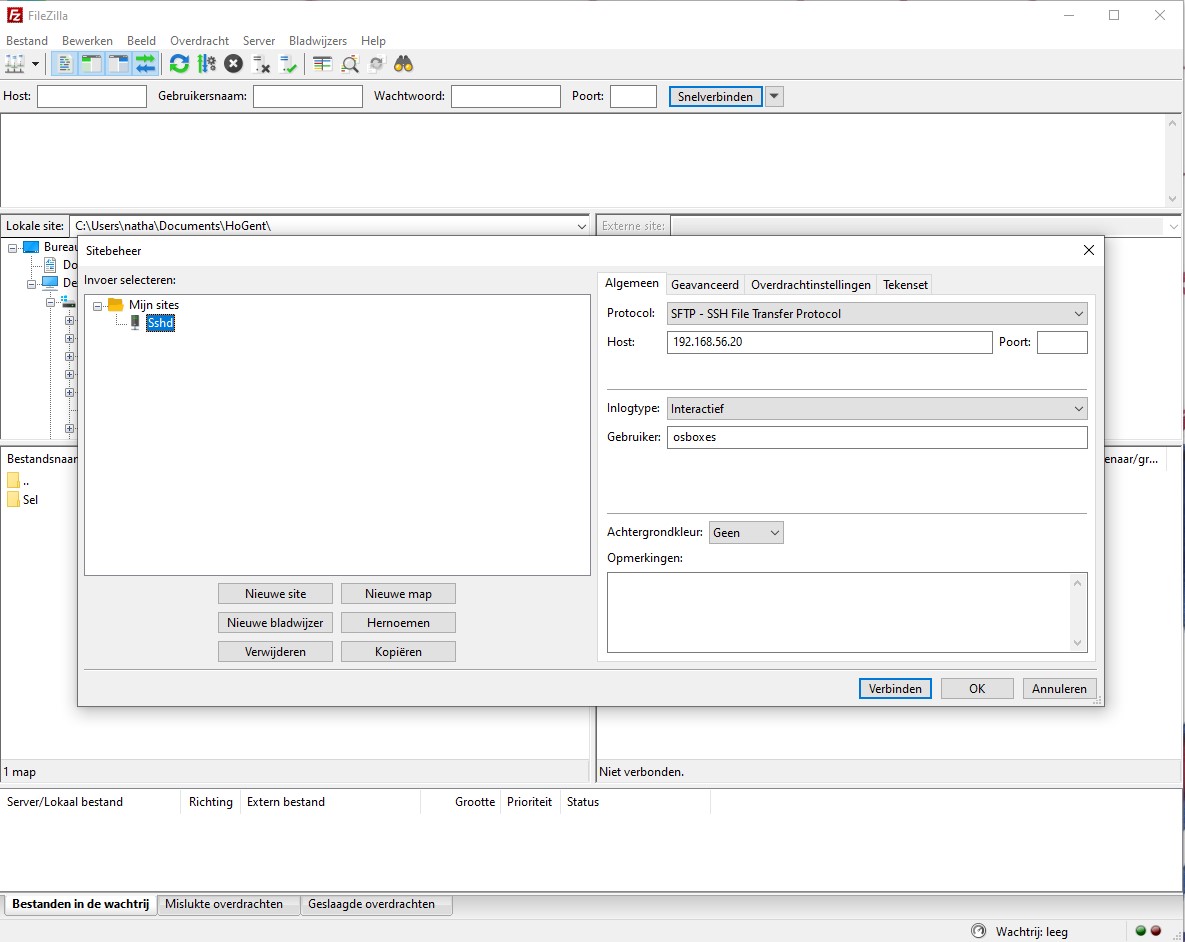Click the Prioriteit queue column header
Screen dimensions: 1185x942
pos(530,802)
